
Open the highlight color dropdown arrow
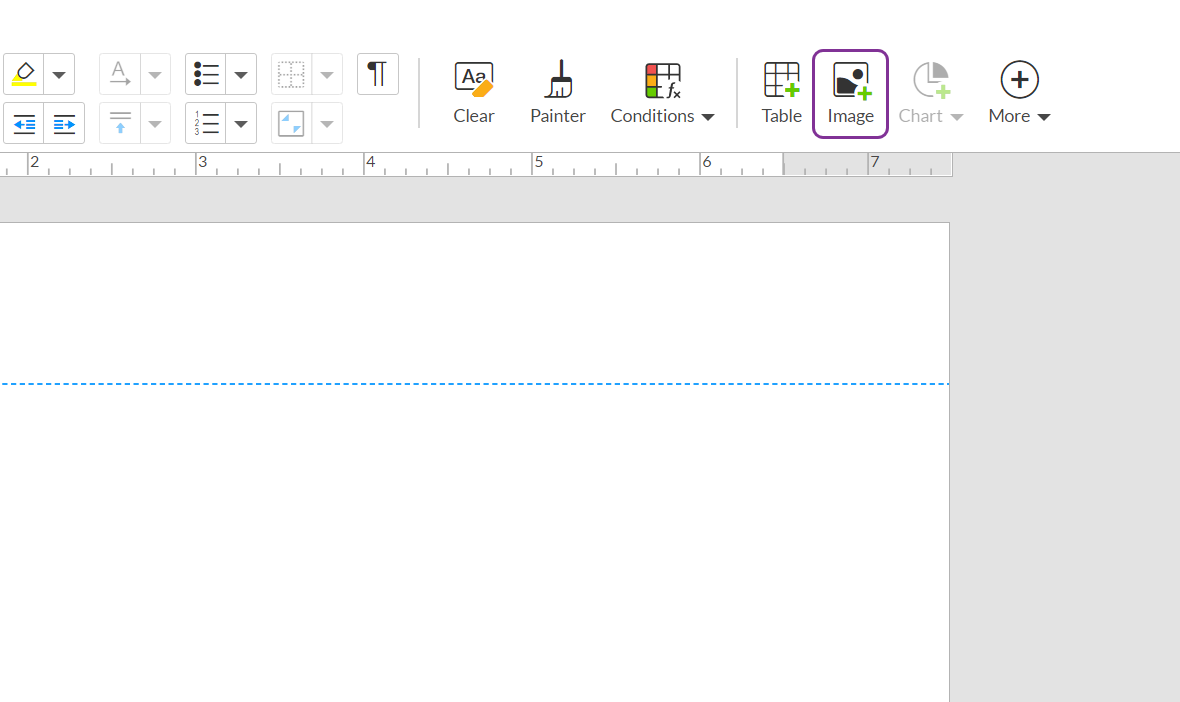coord(59,74)
